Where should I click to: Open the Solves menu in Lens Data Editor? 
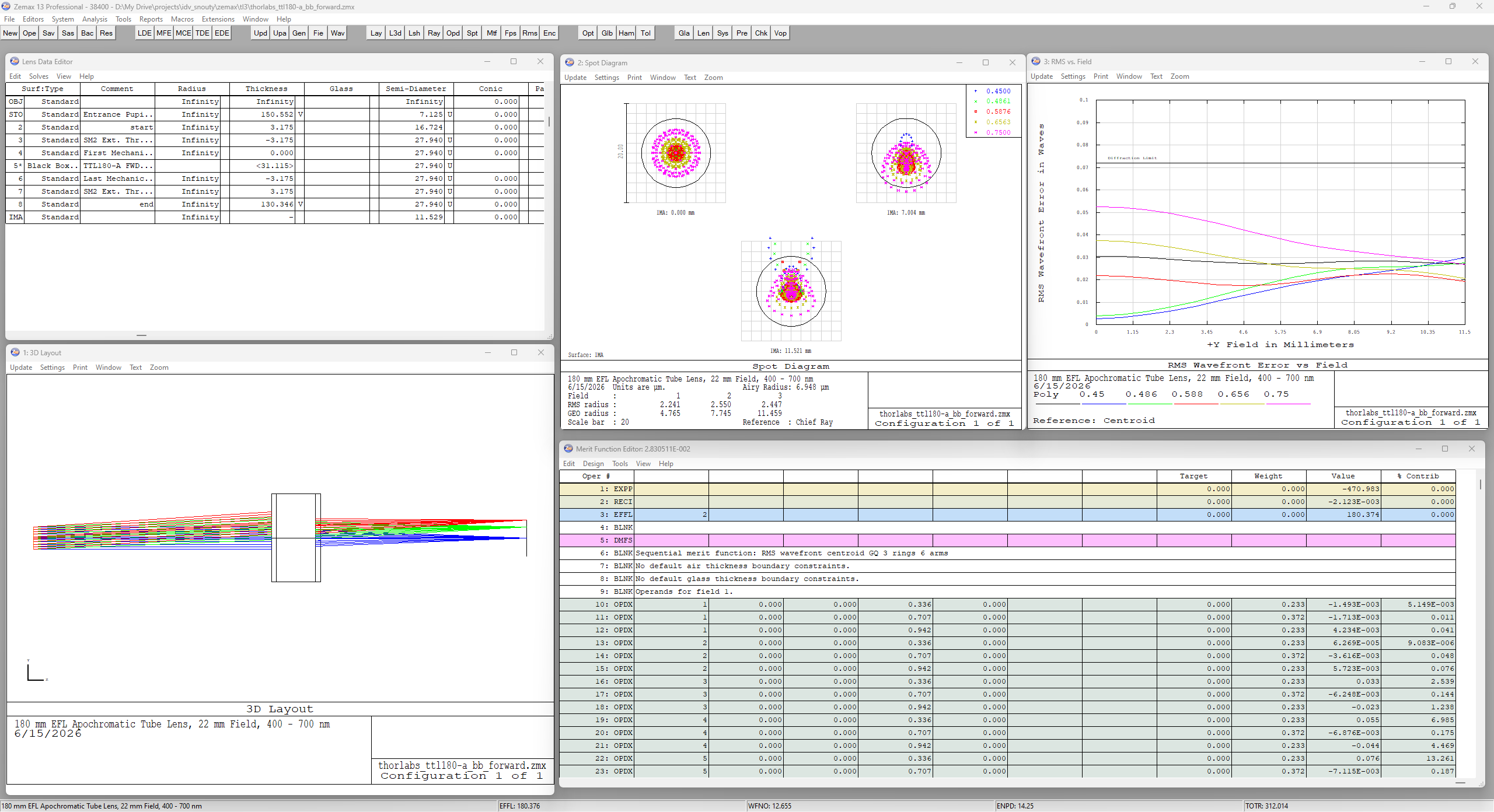pyautogui.click(x=39, y=76)
